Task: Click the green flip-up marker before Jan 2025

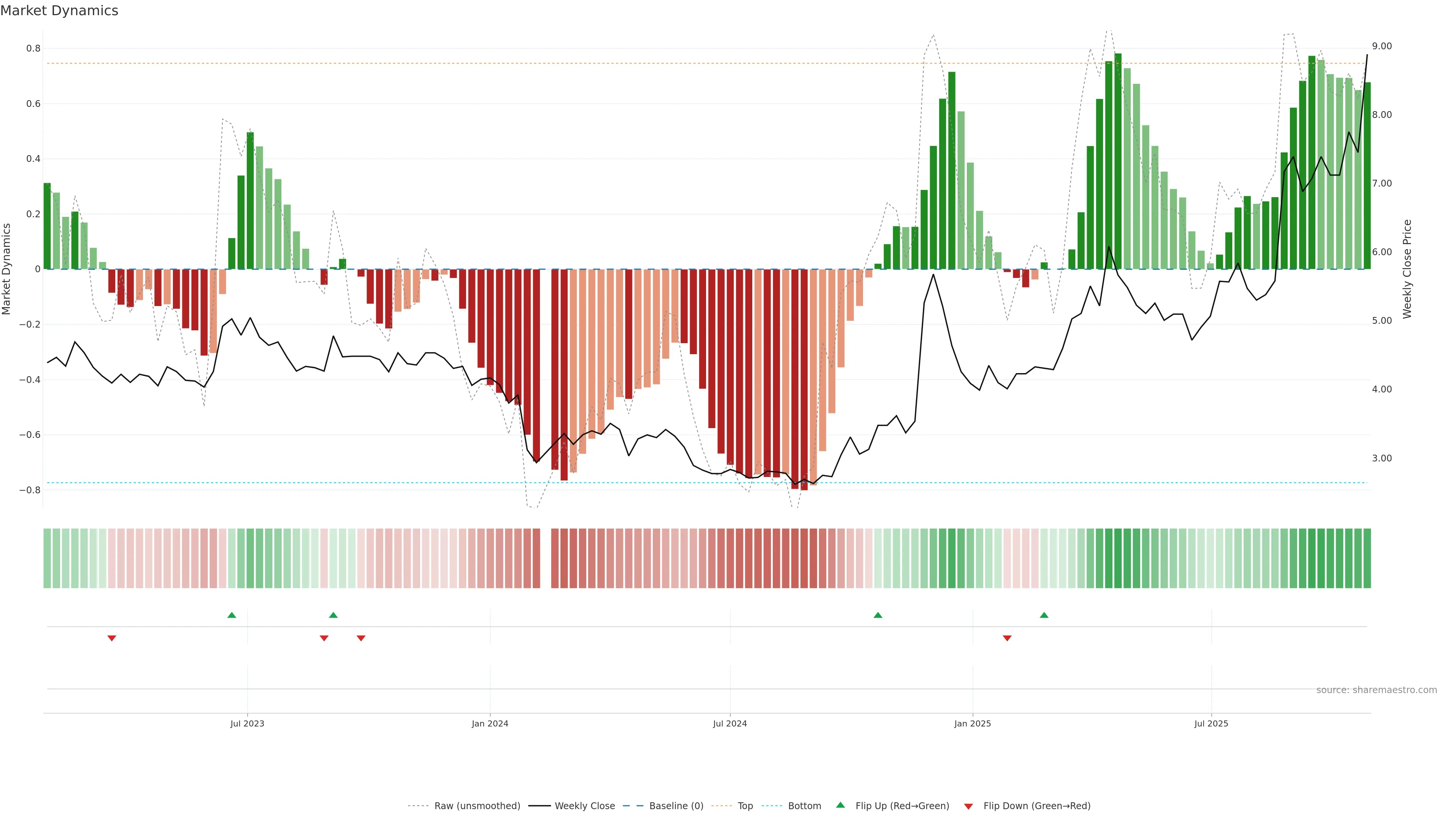Action: tap(878, 615)
